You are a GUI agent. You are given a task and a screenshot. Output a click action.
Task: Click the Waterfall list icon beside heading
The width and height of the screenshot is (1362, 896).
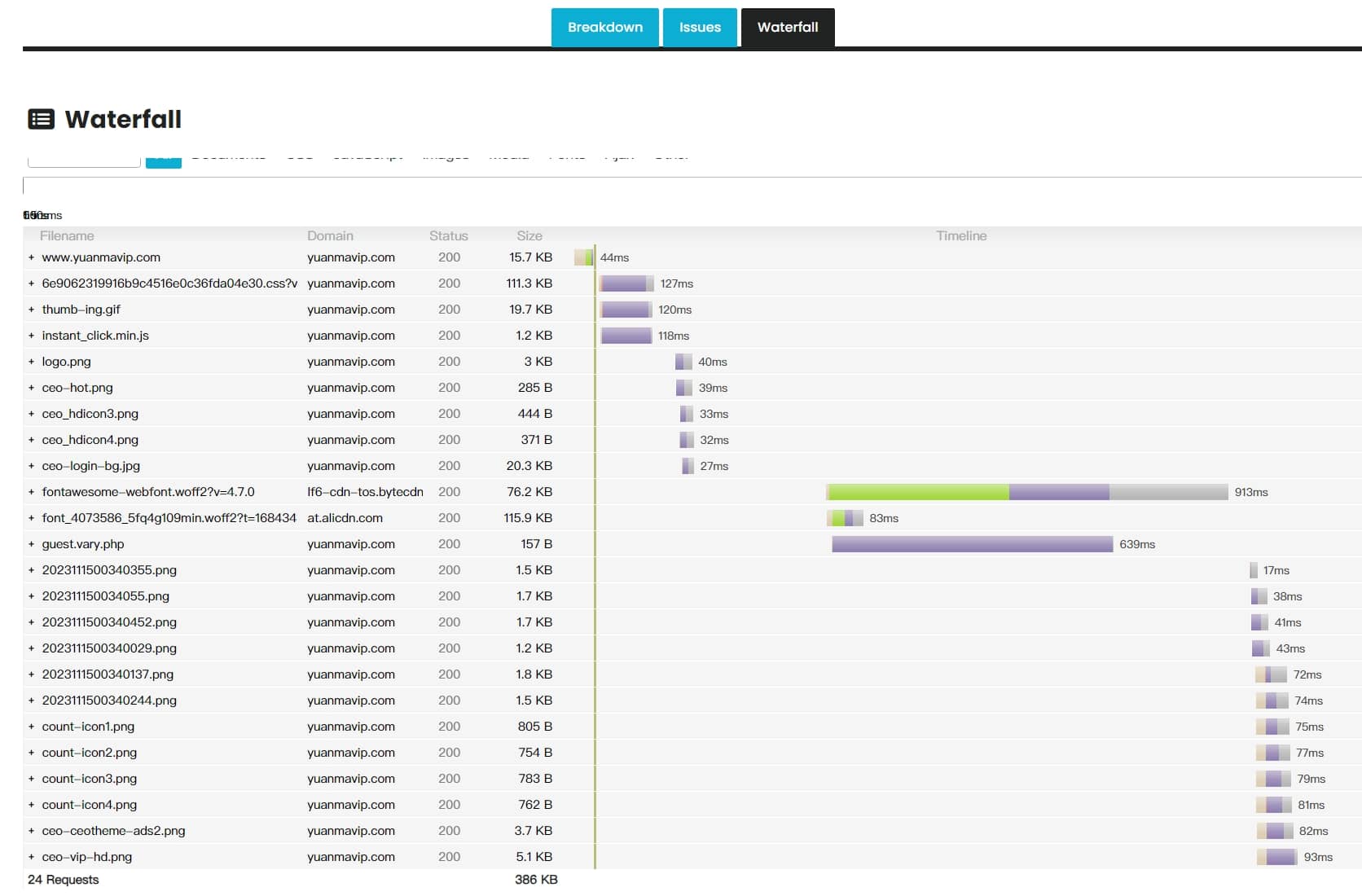(x=42, y=120)
